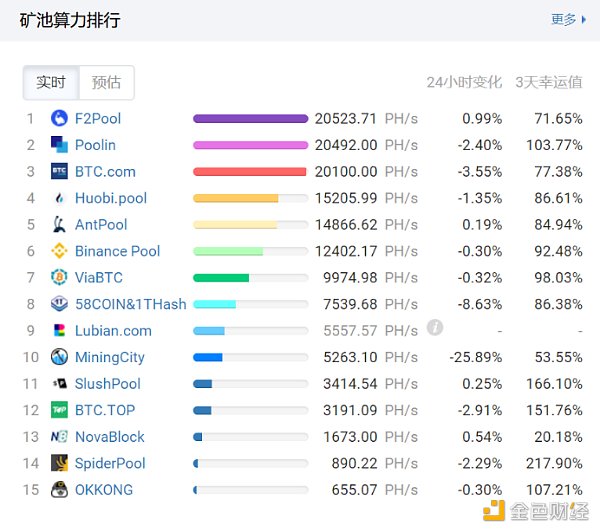Open the Poolin pool link
The width and height of the screenshot is (600, 532).
(95, 145)
